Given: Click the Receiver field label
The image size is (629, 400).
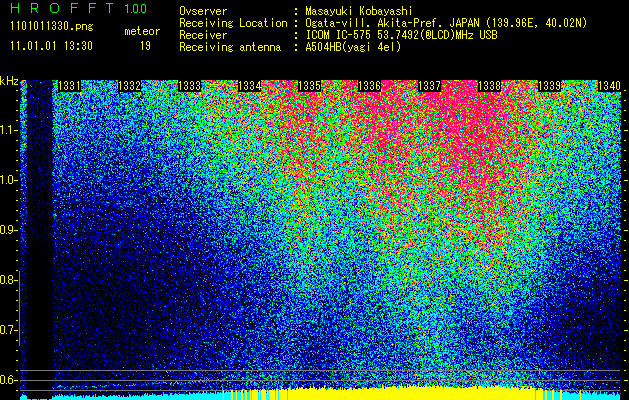Looking at the screenshot, I should tap(203, 35).
